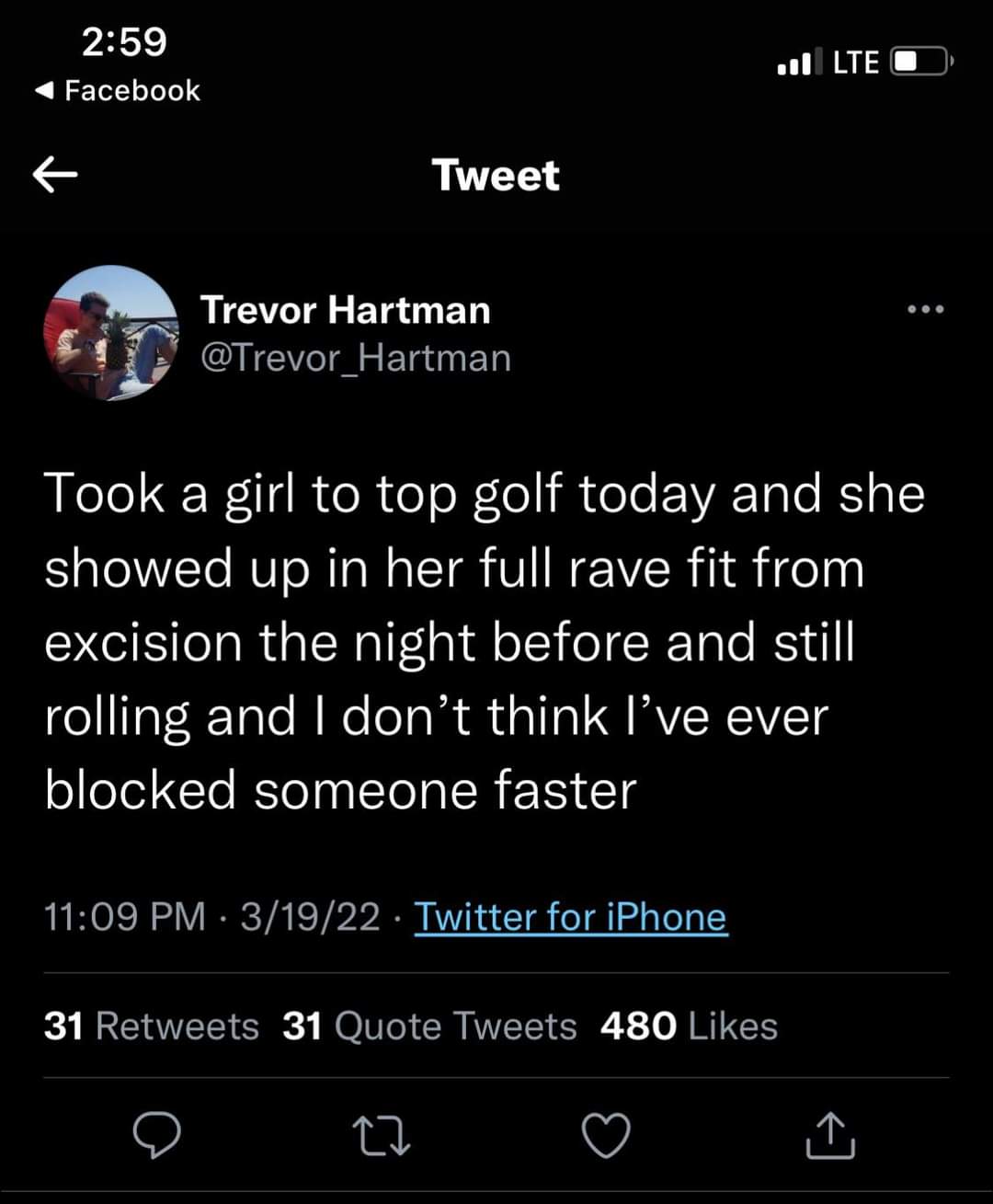Retweet using the circular arrows icon
This screenshot has width=993, height=1204.
(382, 1135)
